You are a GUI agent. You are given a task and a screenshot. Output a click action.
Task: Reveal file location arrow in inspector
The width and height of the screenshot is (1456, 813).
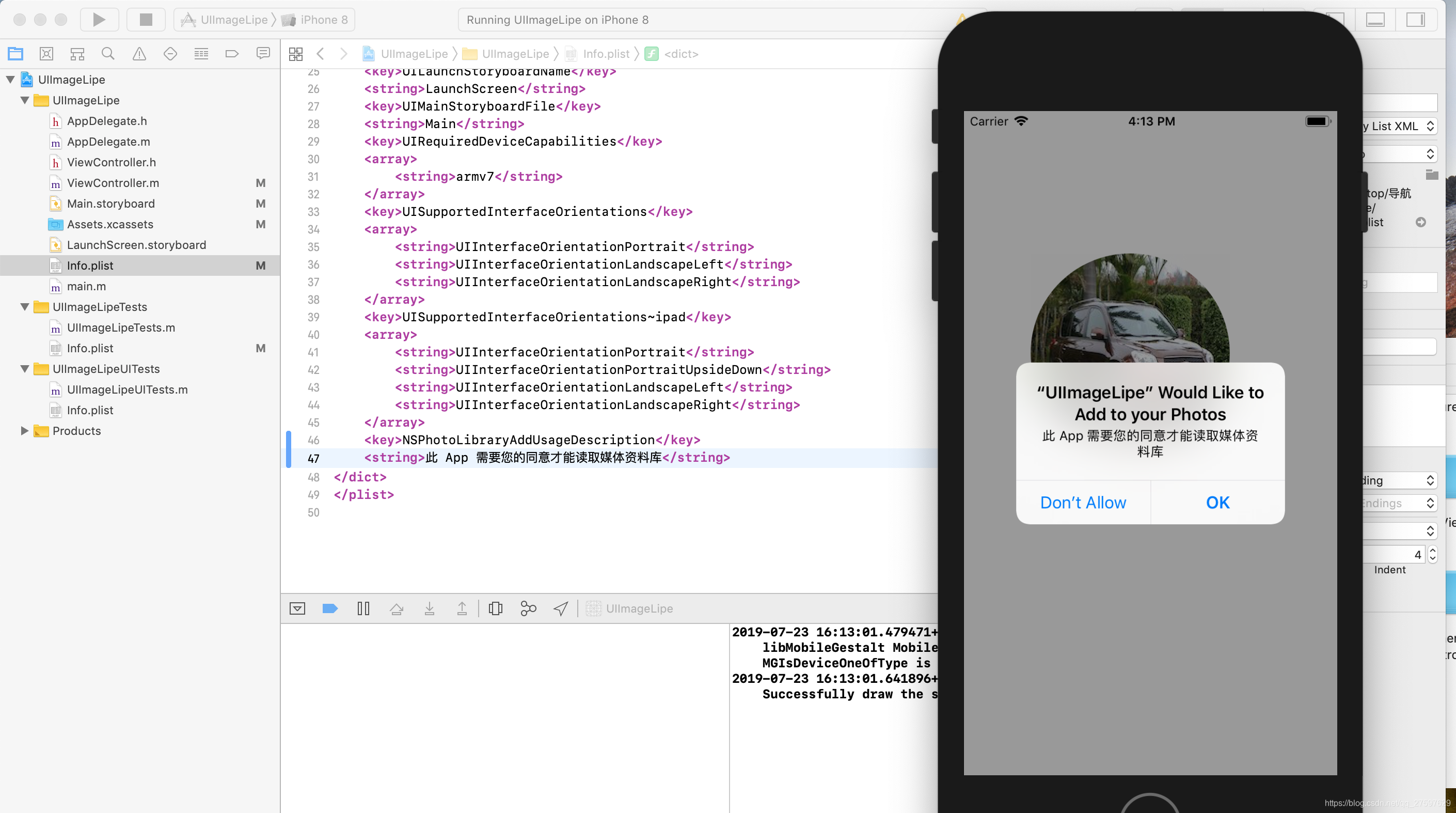click(1420, 222)
